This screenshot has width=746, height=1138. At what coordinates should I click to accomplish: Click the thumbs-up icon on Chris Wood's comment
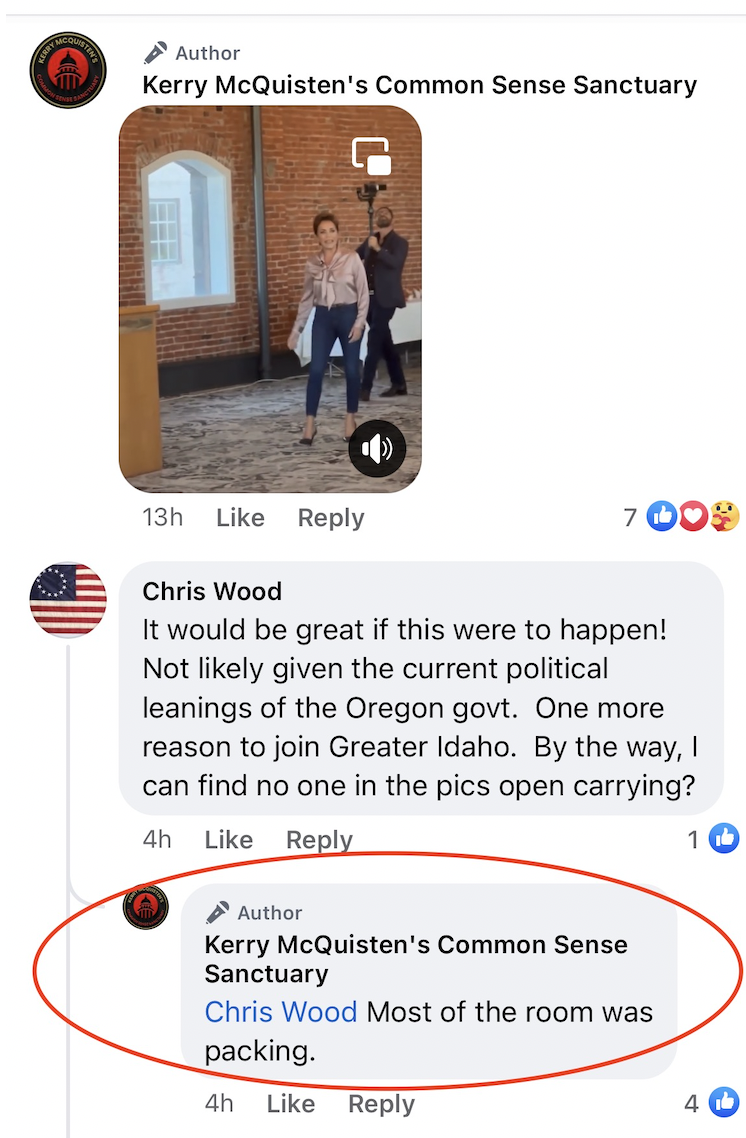click(724, 838)
